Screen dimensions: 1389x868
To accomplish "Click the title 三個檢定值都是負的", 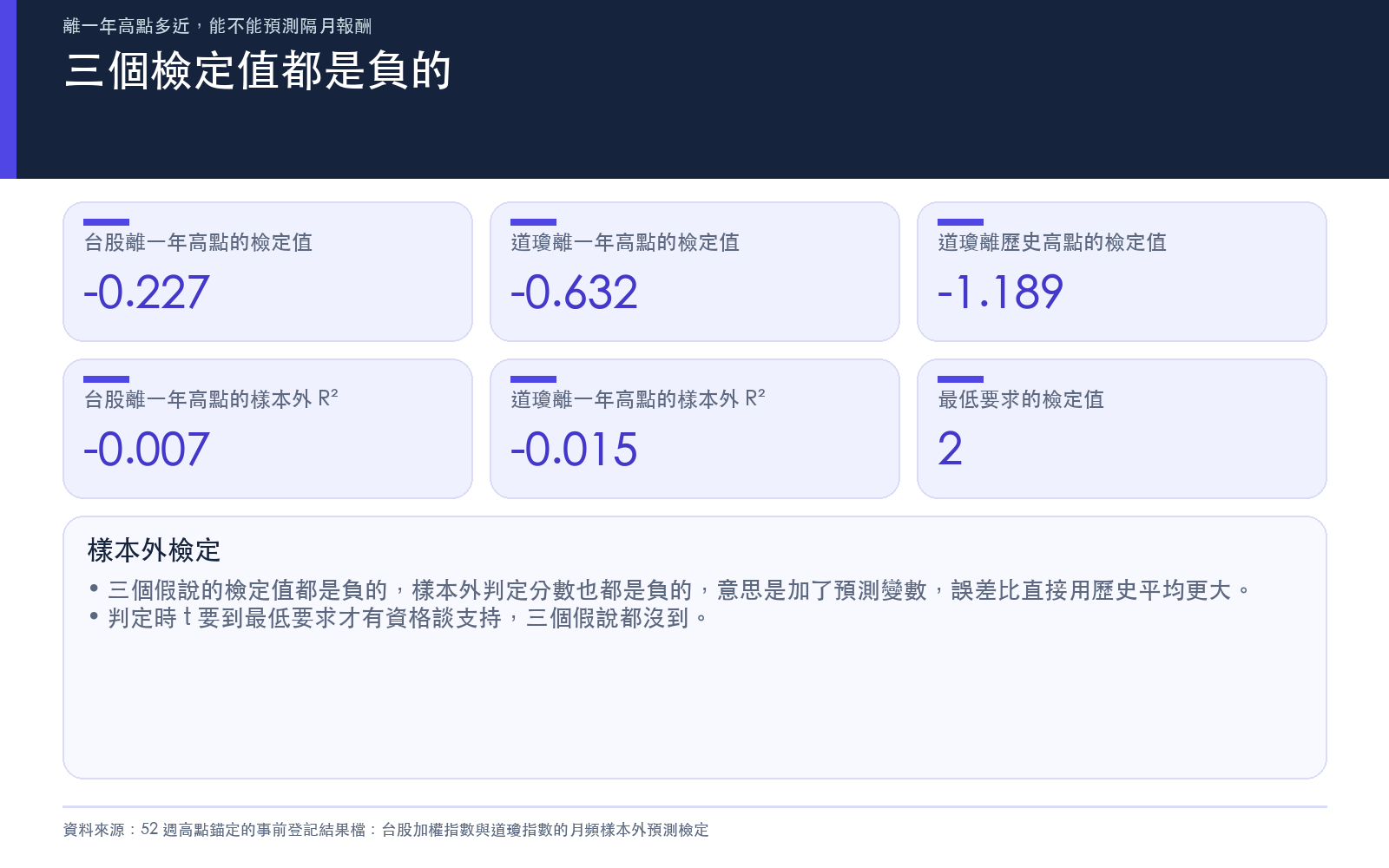I will [258, 70].
